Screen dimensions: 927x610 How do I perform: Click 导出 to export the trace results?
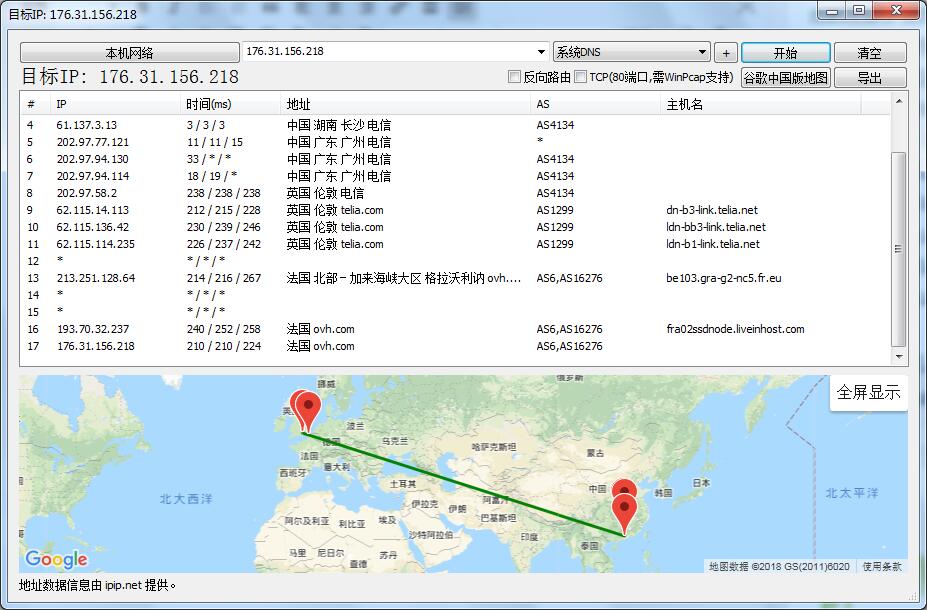(869, 76)
